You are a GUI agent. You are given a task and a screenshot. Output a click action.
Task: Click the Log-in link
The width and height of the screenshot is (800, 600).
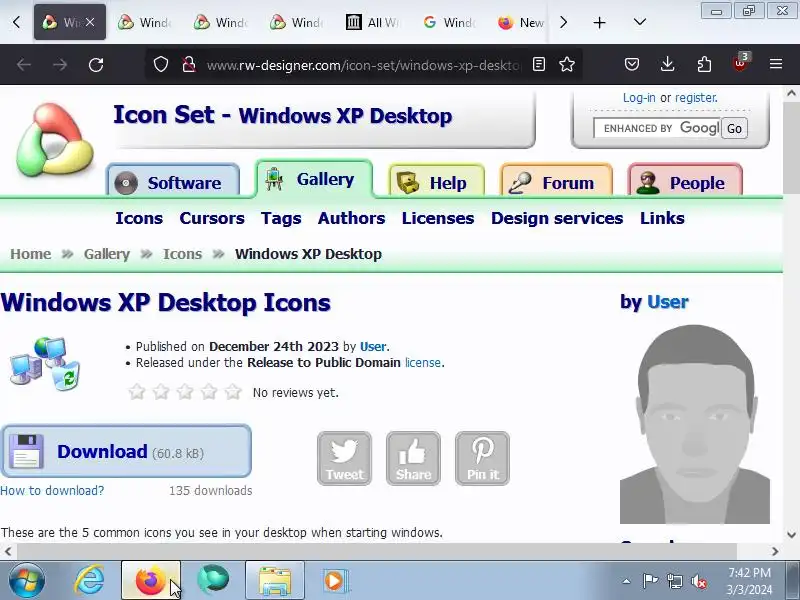click(x=639, y=97)
